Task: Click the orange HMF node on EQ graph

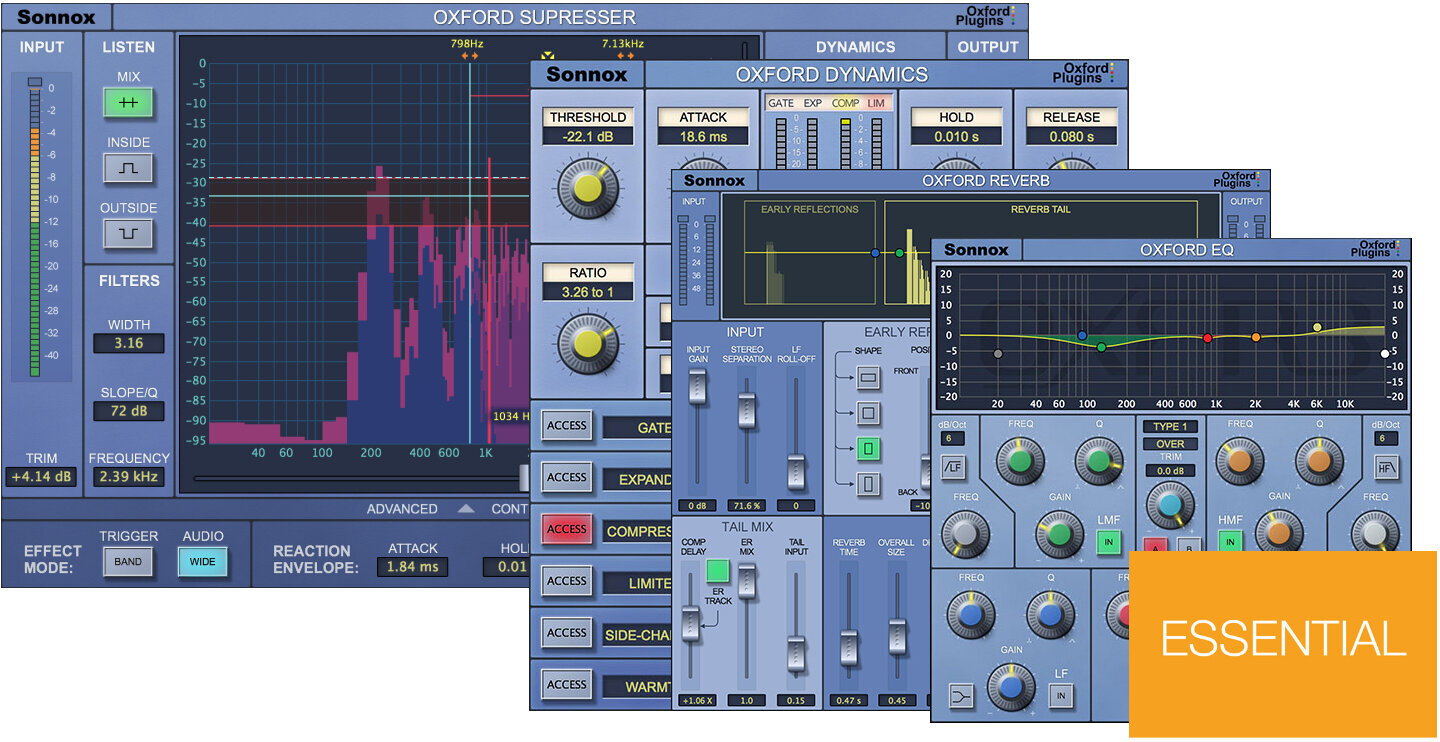Action: pos(1256,338)
